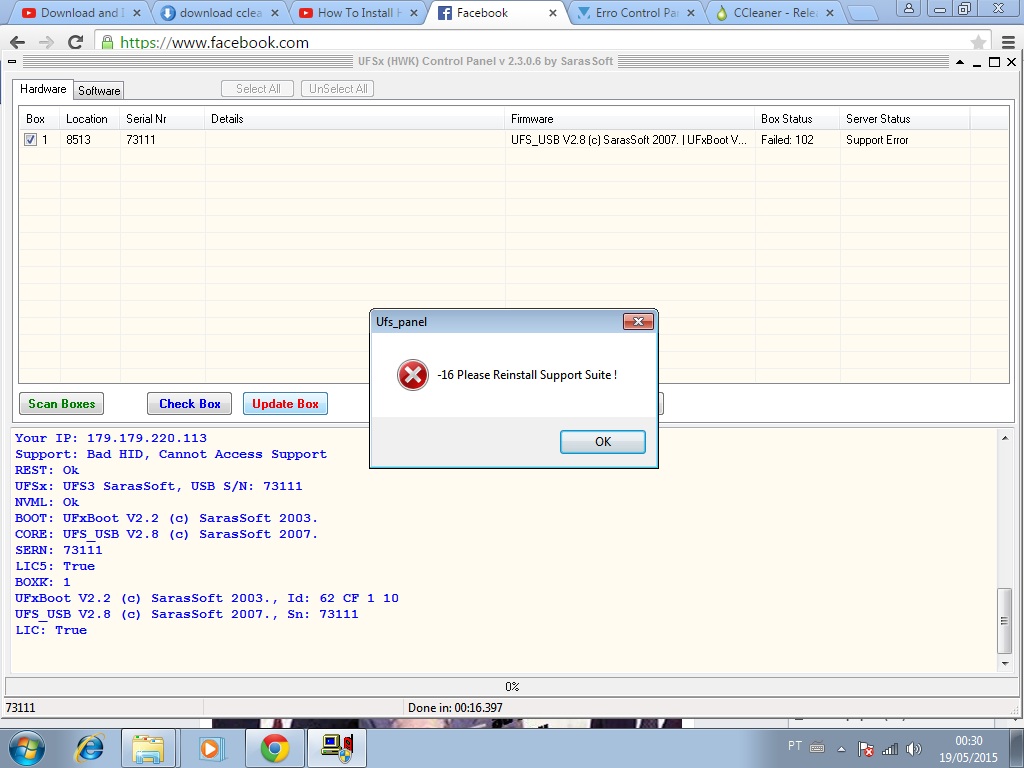This screenshot has height=768, width=1024.
Task: Open the Chrome hamburger menu
Action: [1008, 42]
